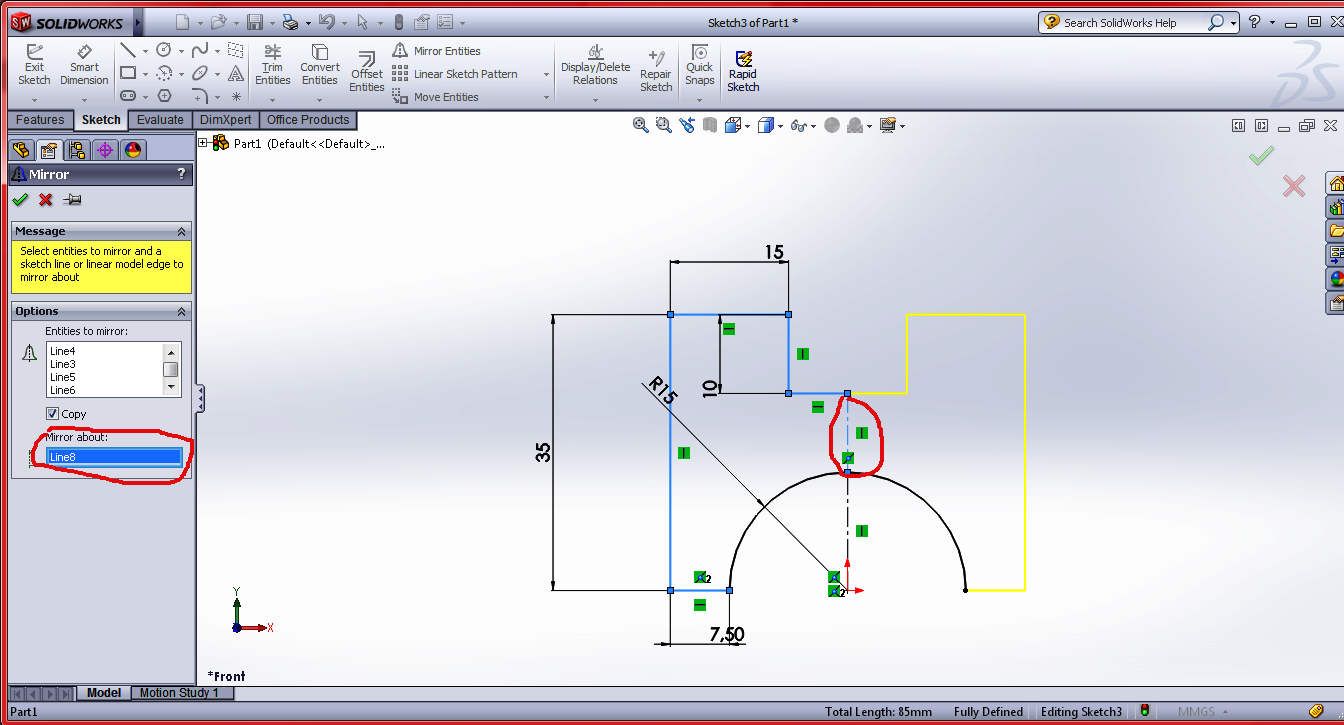Viewport: 1344px width, 725px height.
Task: Select the Sketch Fillet tool
Action: (200, 96)
